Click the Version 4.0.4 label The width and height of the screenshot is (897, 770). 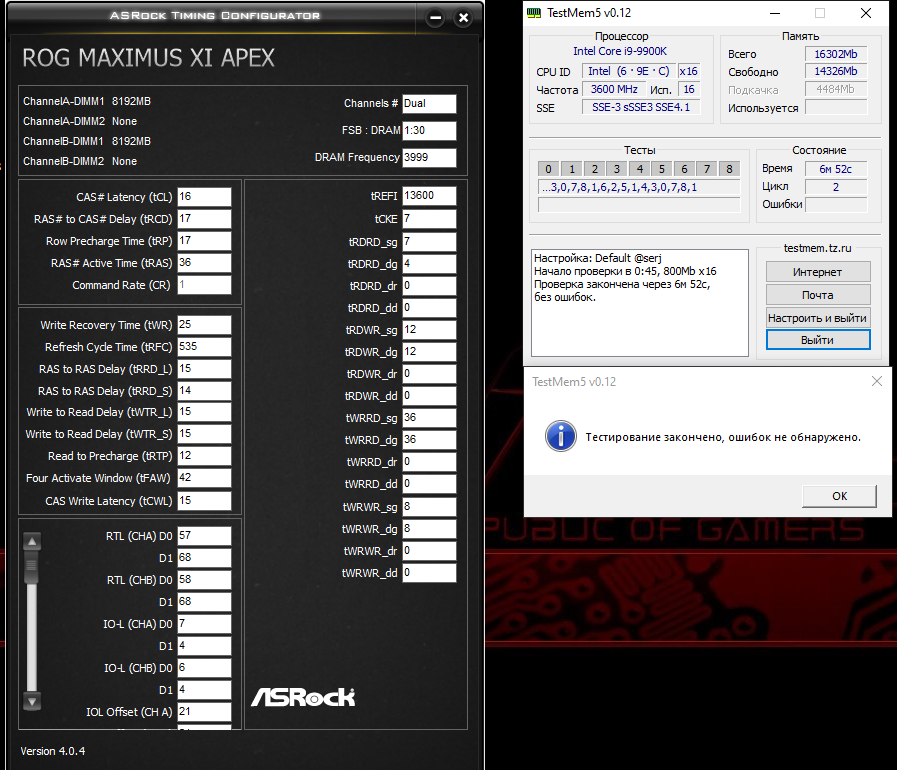coord(53,751)
